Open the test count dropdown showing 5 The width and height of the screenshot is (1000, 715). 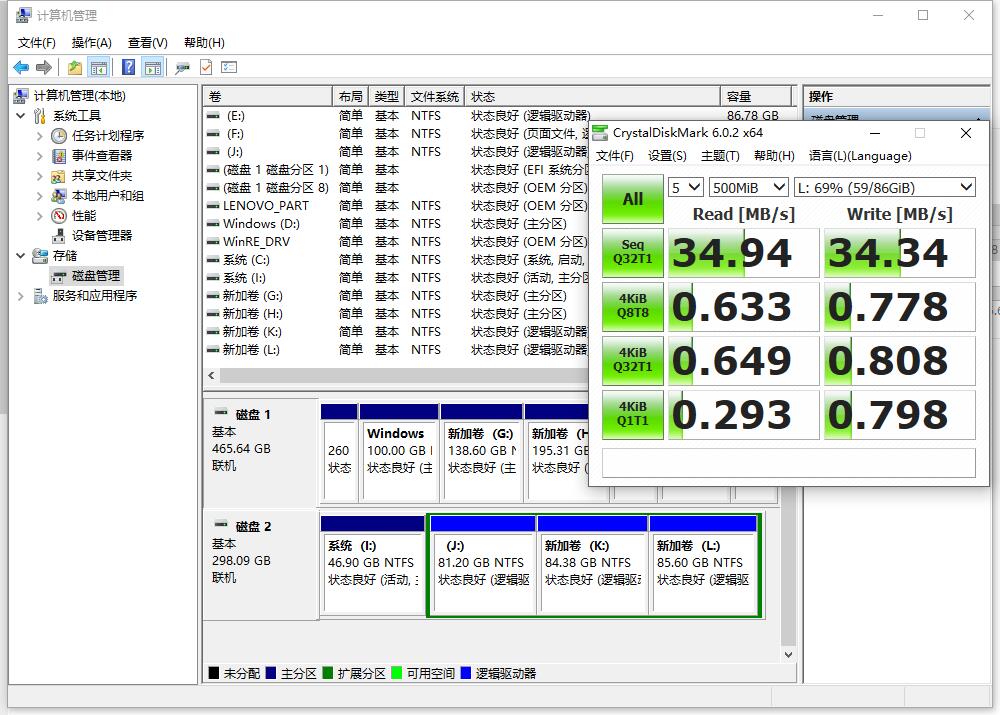pos(686,188)
